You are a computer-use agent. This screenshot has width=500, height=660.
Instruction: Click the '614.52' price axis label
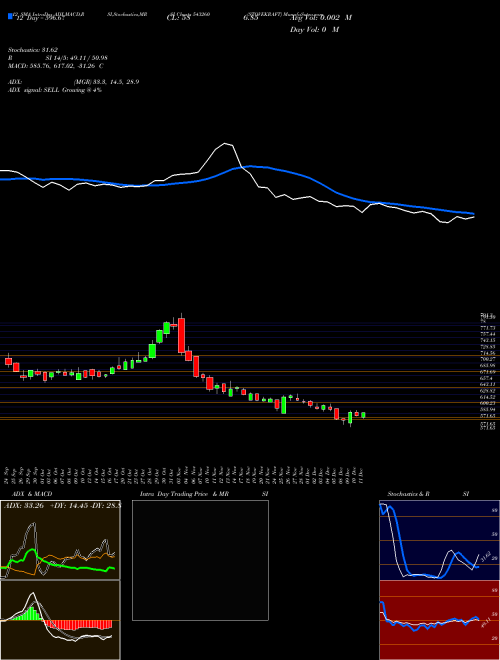point(488,397)
